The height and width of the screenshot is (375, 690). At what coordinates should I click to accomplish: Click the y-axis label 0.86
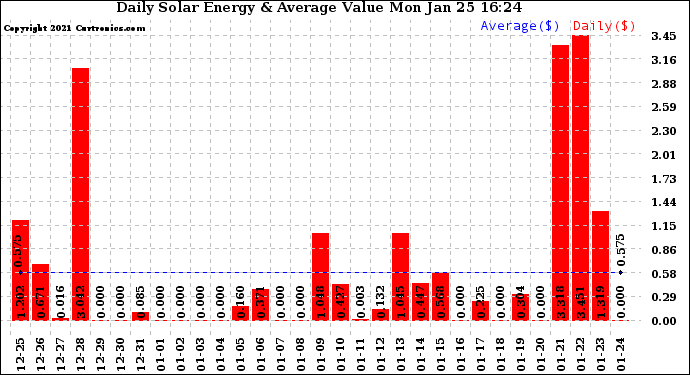[664, 250]
